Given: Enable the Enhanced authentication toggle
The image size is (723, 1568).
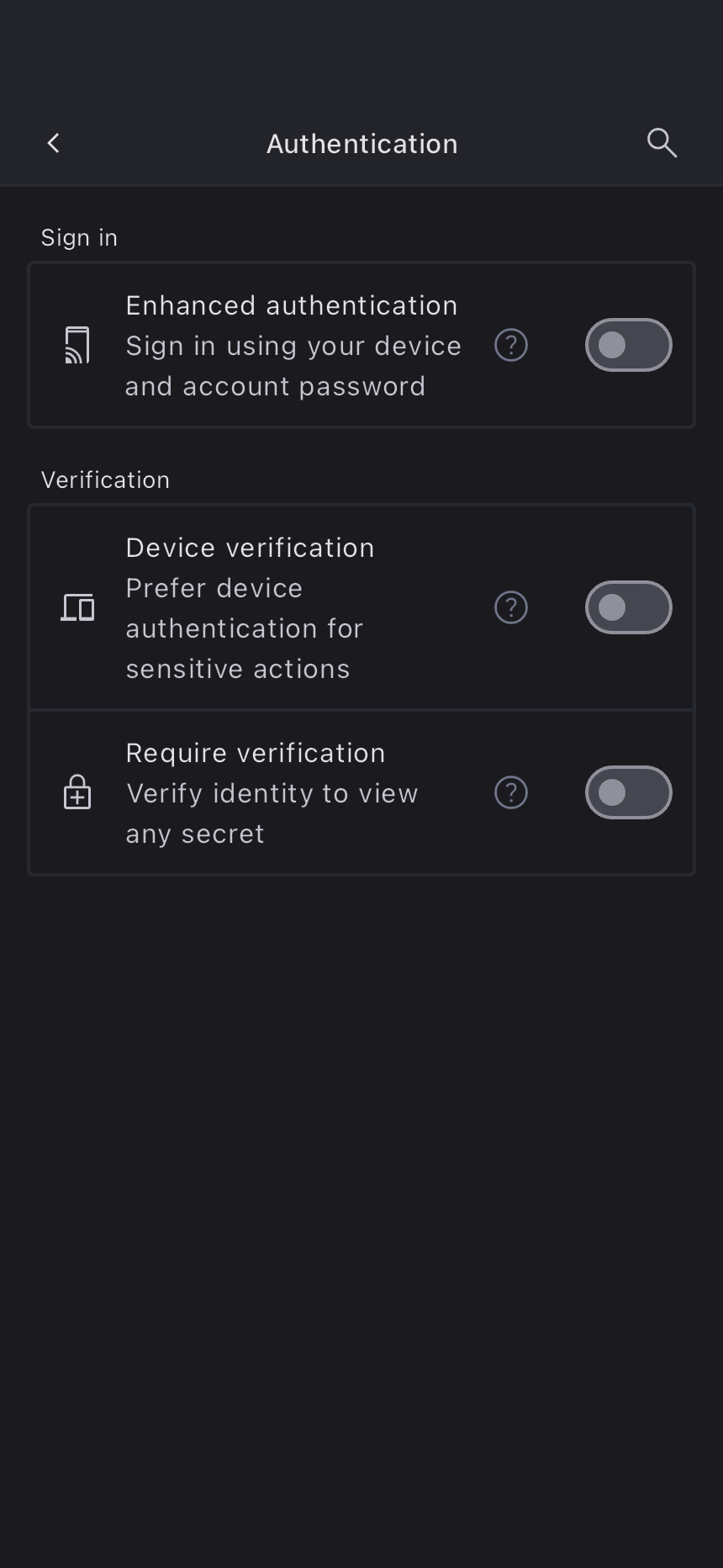Looking at the screenshot, I should (628, 345).
